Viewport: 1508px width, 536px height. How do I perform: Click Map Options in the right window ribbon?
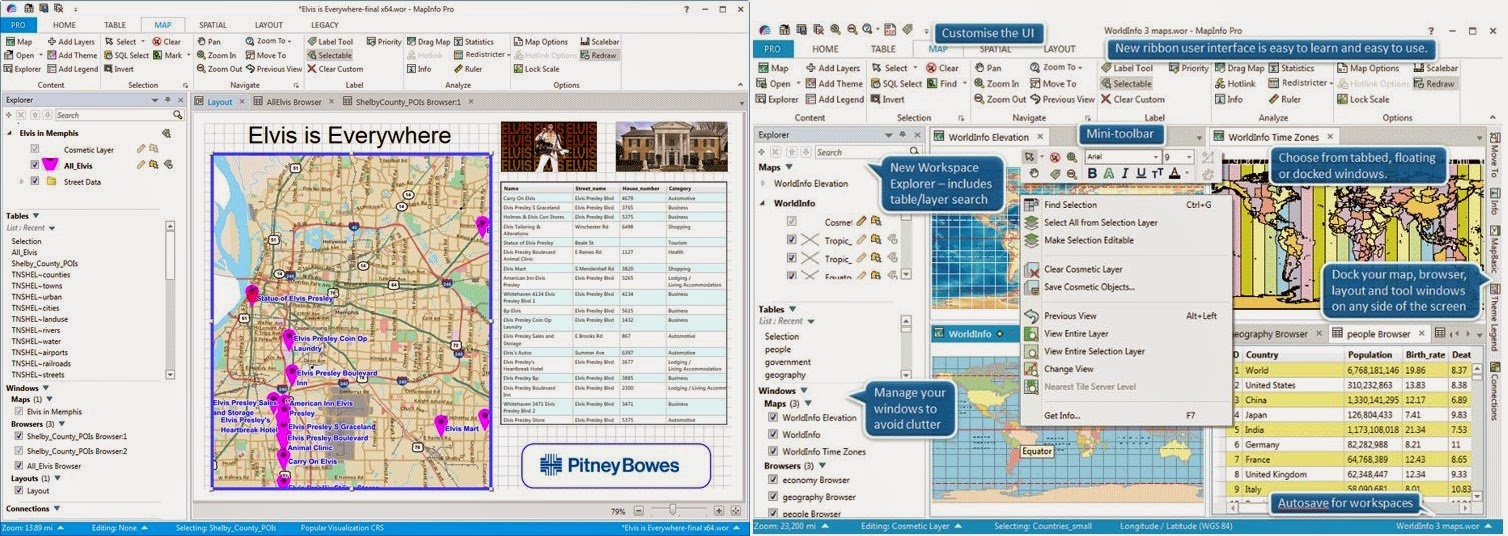click(1366, 68)
